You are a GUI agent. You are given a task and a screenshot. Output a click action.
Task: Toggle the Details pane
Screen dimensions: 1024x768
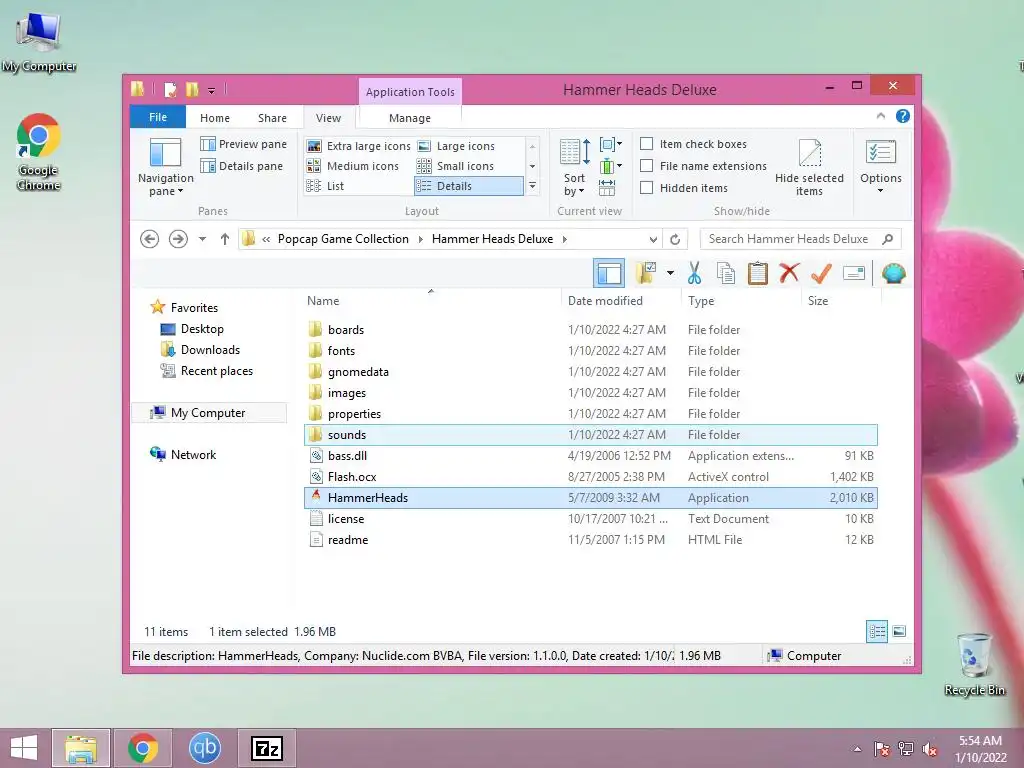[242, 166]
